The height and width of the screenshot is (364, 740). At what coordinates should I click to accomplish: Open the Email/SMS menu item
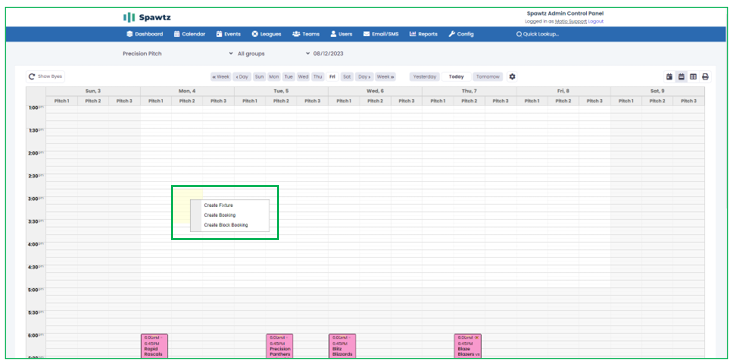[381, 34]
